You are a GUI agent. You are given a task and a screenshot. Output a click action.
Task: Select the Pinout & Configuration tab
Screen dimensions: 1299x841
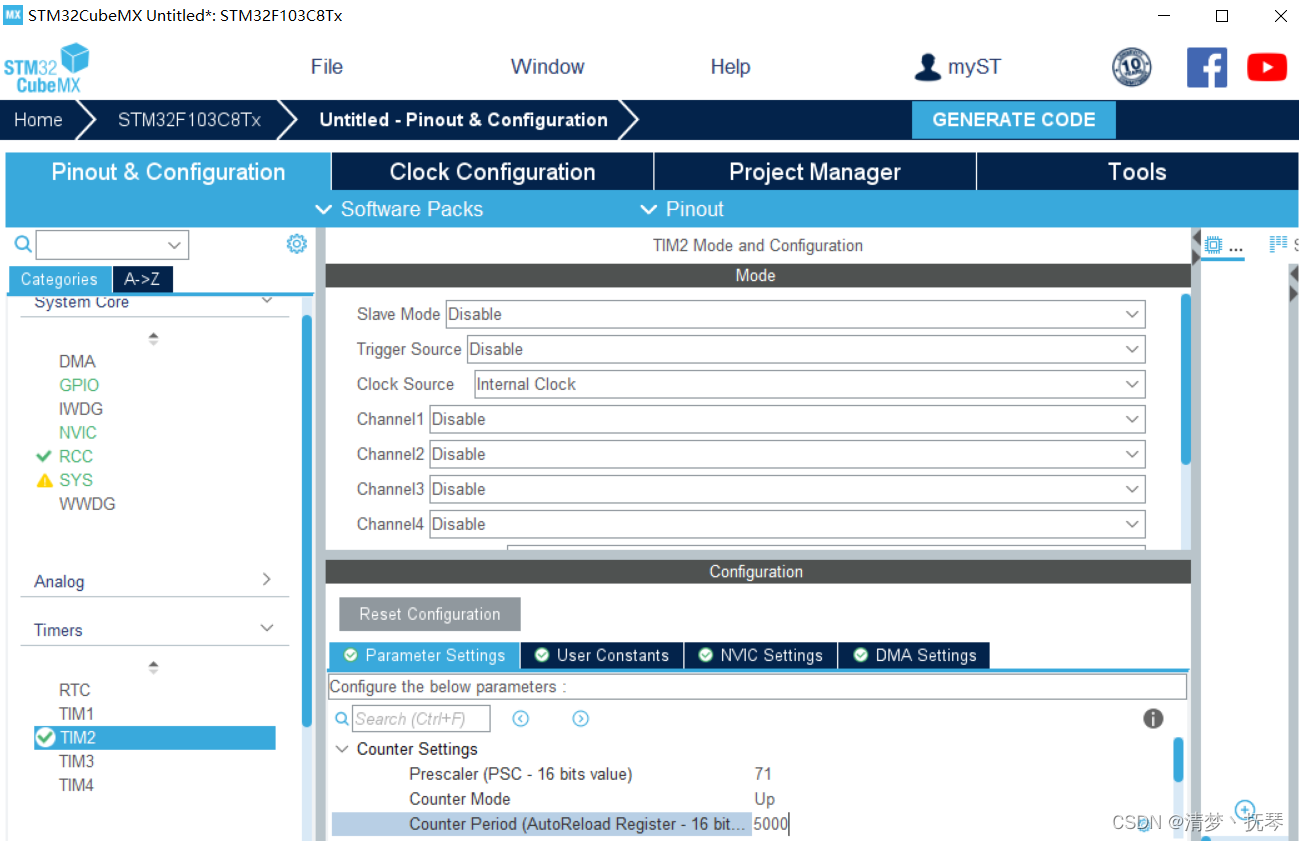[168, 172]
